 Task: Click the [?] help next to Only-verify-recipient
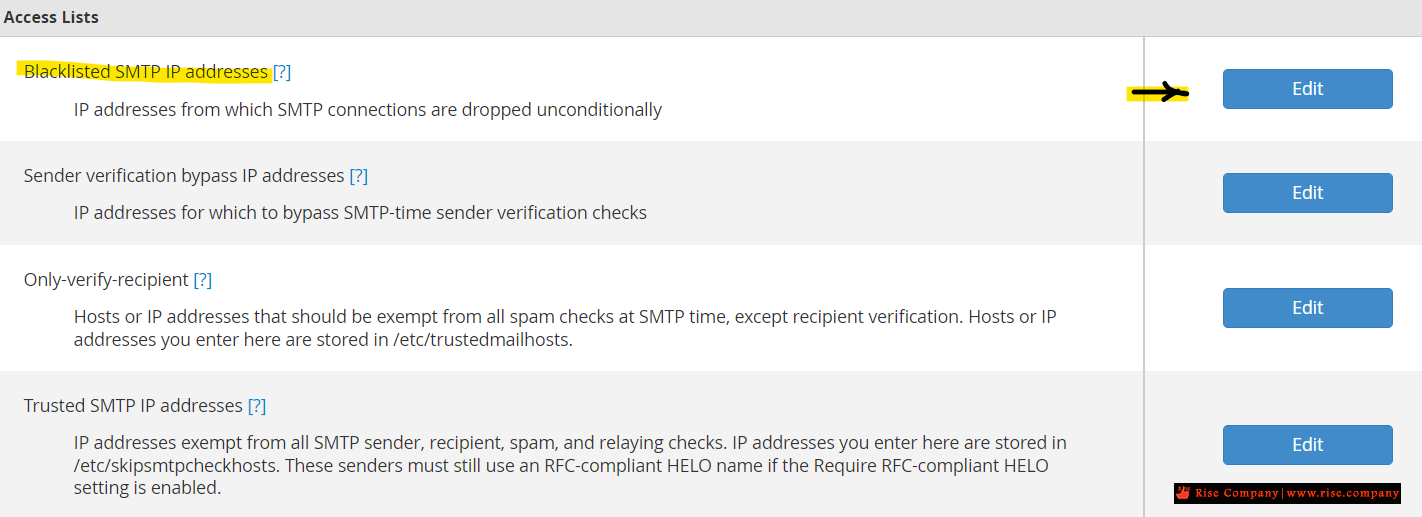203,280
